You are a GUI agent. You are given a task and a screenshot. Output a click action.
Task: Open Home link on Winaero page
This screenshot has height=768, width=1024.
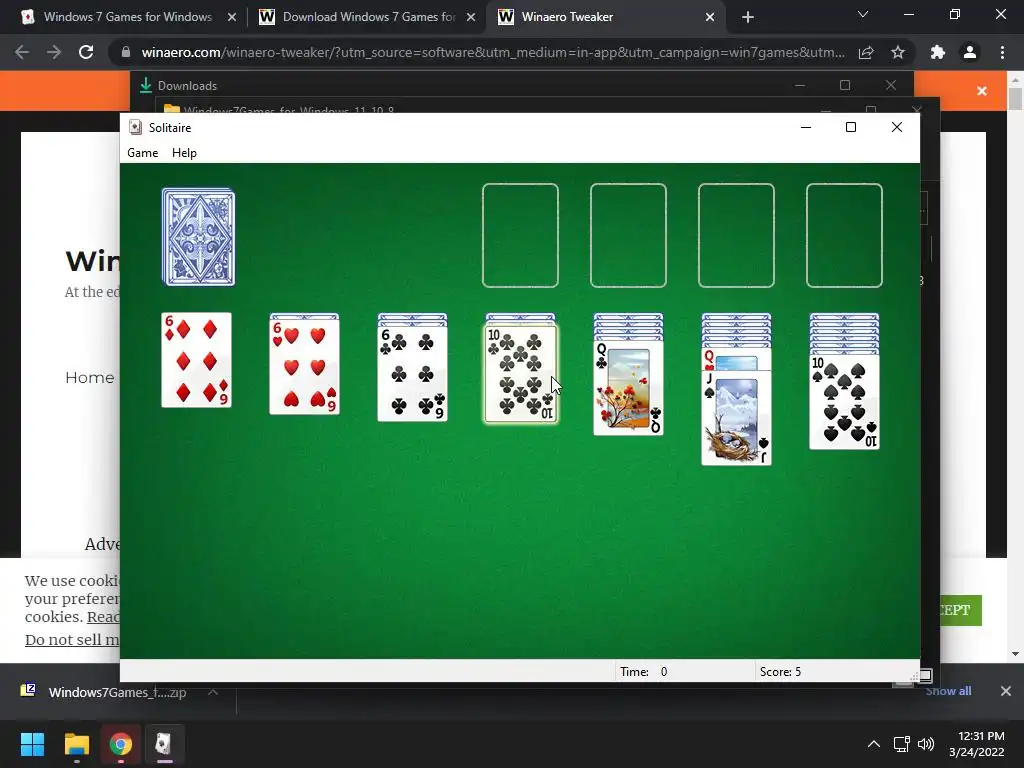(x=89, y=377)
